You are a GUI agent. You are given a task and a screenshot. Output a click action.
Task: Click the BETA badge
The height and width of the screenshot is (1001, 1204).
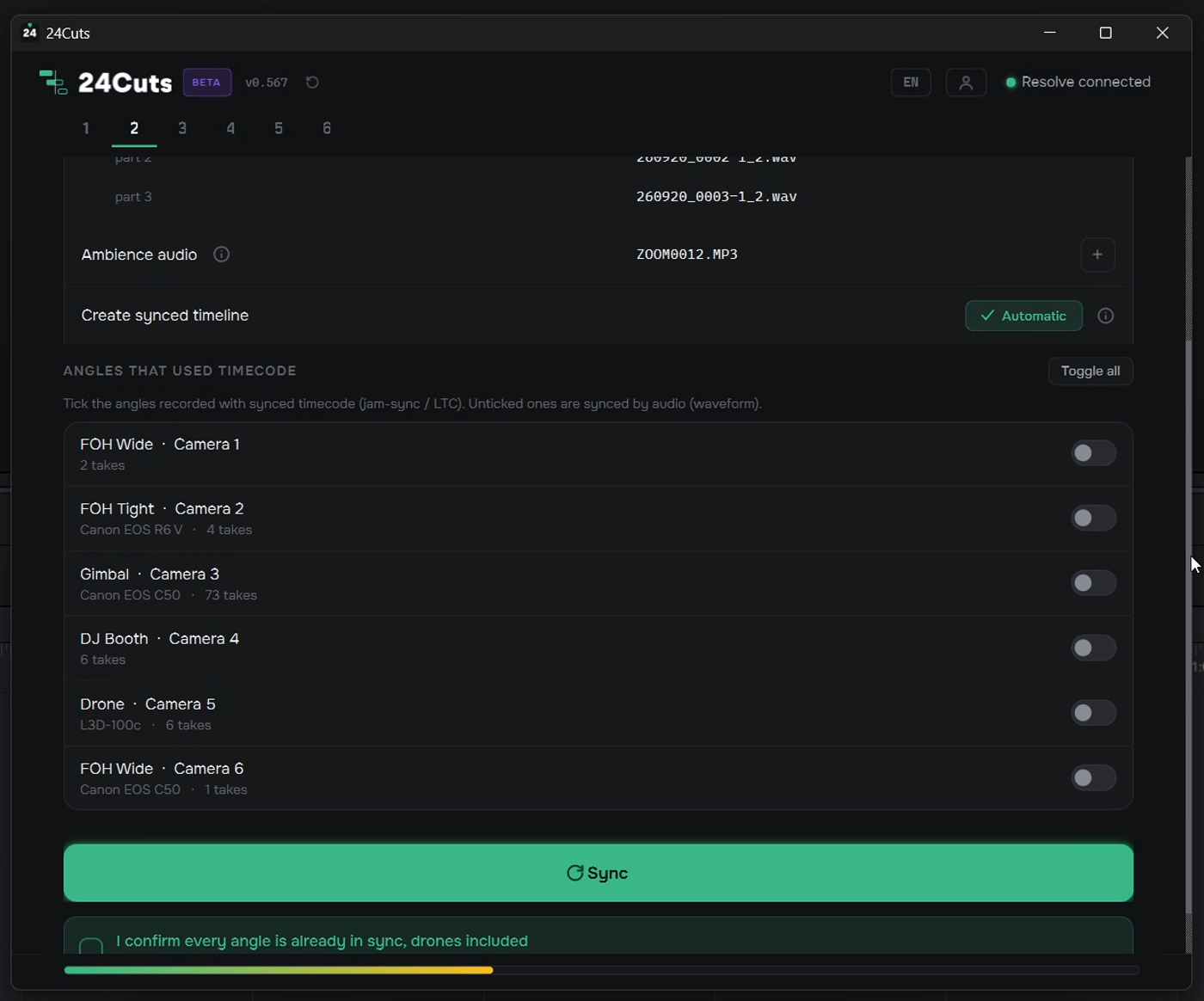click(206, 83)
